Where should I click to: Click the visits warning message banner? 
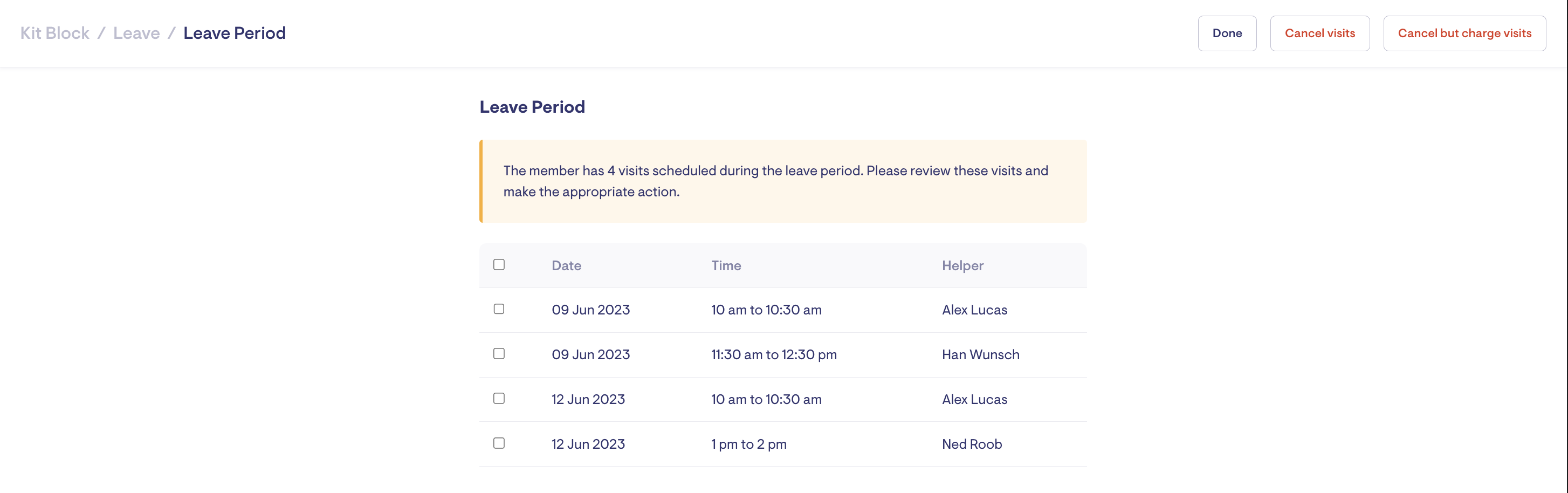(783, 181)
